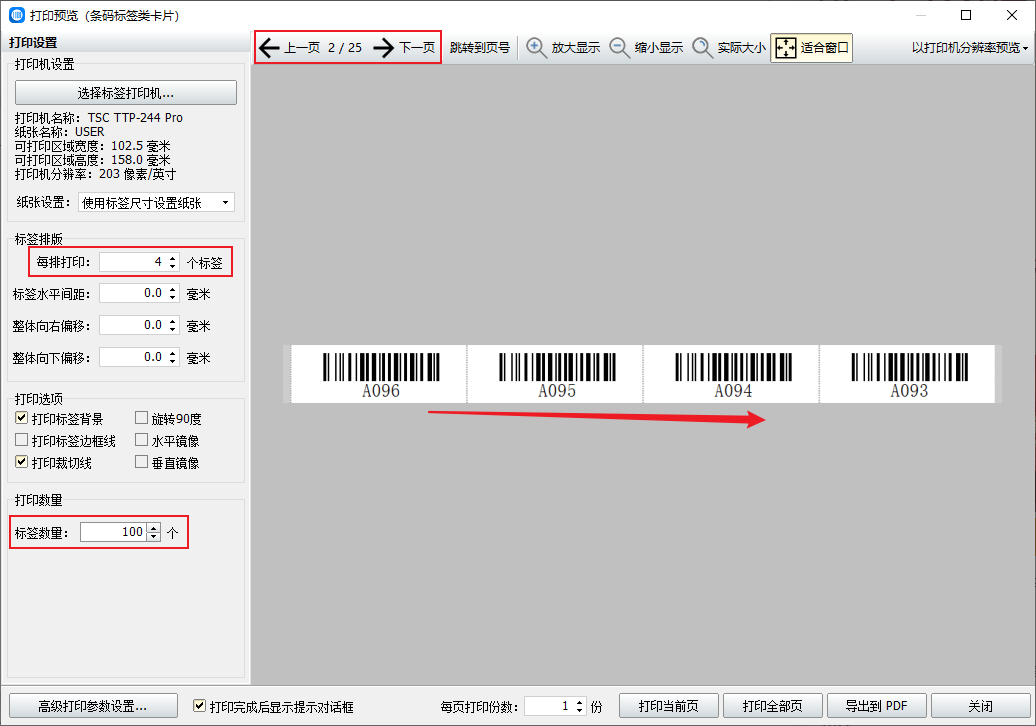Click barcode label A093 in preview
The width and height of the screenshot is (1036, 726).
[x=908, y=374]
